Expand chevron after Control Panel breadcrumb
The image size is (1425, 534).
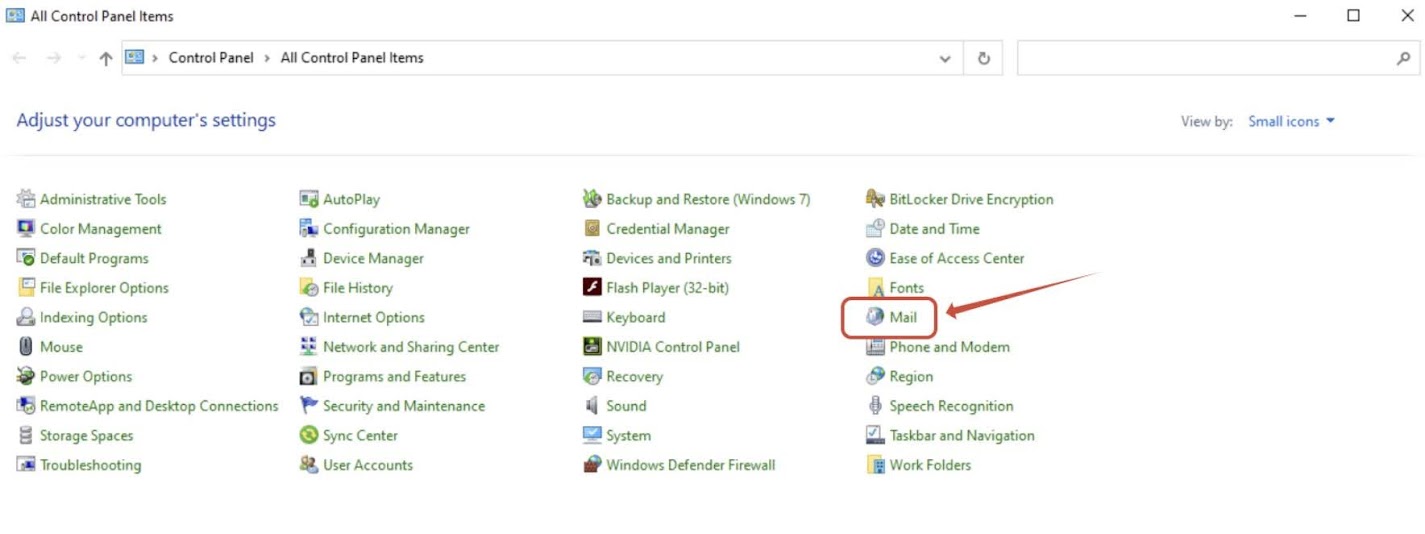point(267,58)
